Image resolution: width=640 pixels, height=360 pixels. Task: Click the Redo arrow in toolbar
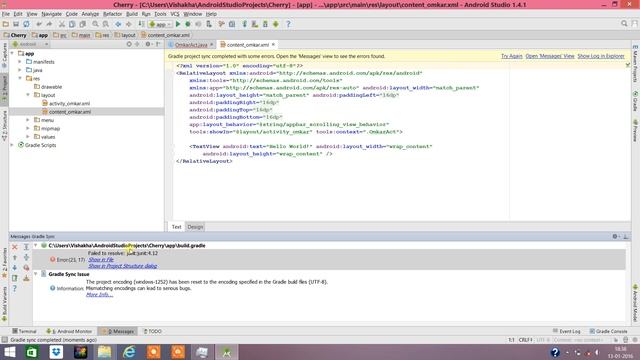(x=49, y=24)
